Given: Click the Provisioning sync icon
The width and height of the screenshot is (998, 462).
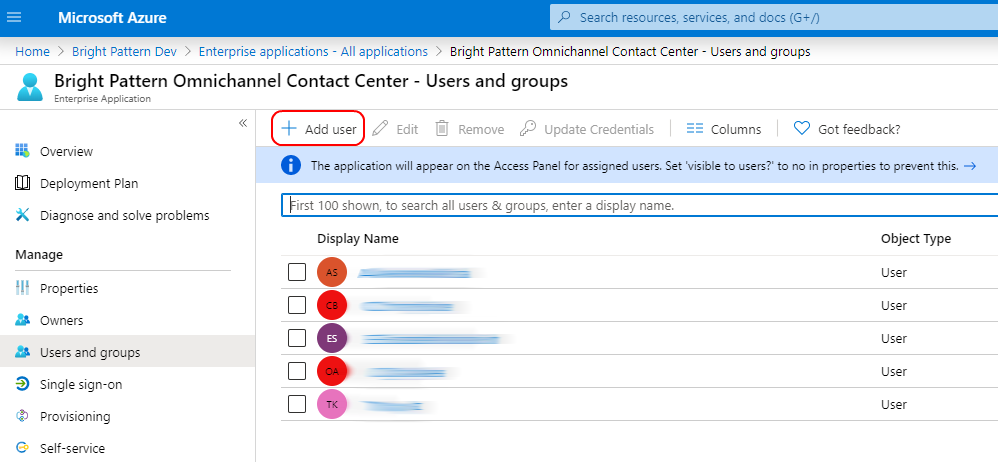Looking at the screenshot, I should tap(22, 416).
